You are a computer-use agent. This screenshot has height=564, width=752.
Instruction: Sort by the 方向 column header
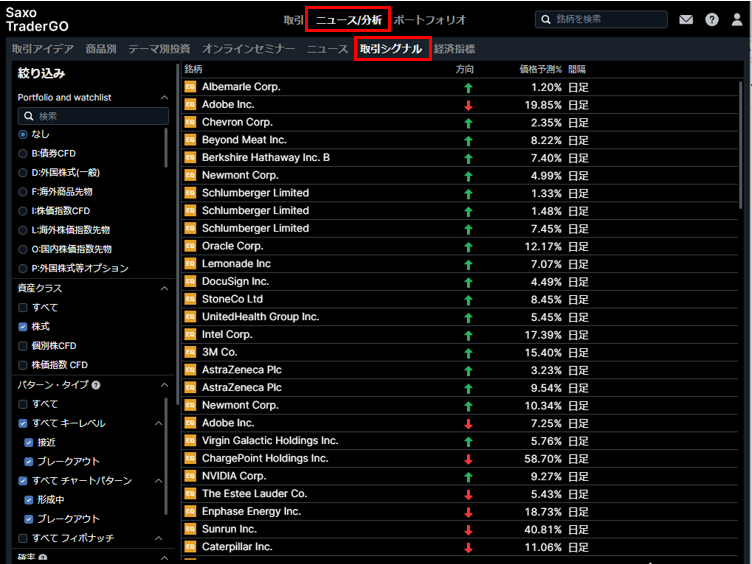[x=464, y=69]
